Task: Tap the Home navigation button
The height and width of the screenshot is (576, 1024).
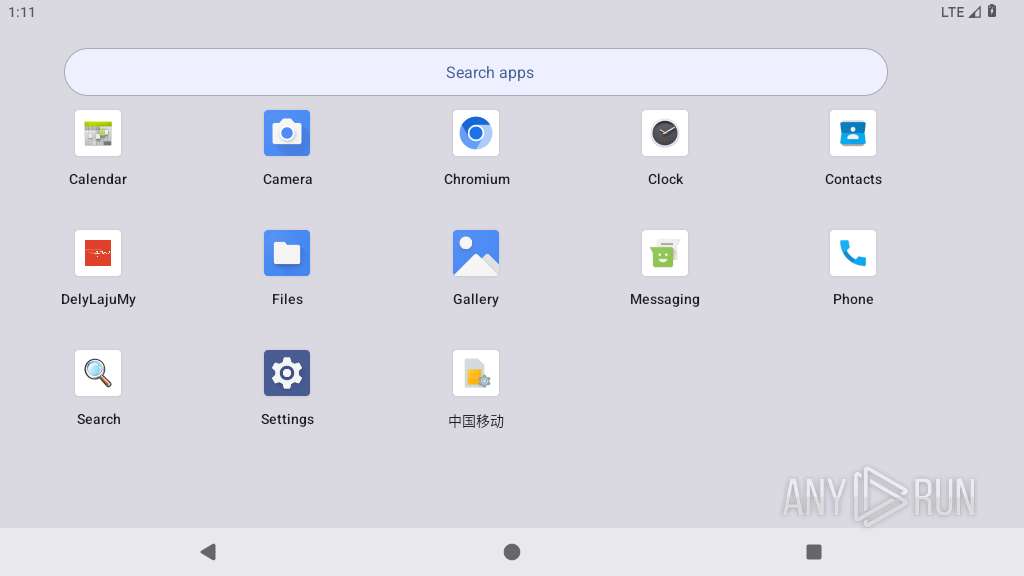Action: click(x=512, y=552)
